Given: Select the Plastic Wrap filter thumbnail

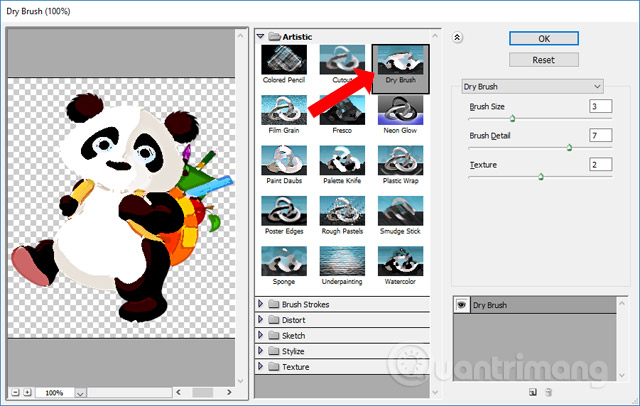Looking at the screenshot, I should pos(400,160).
